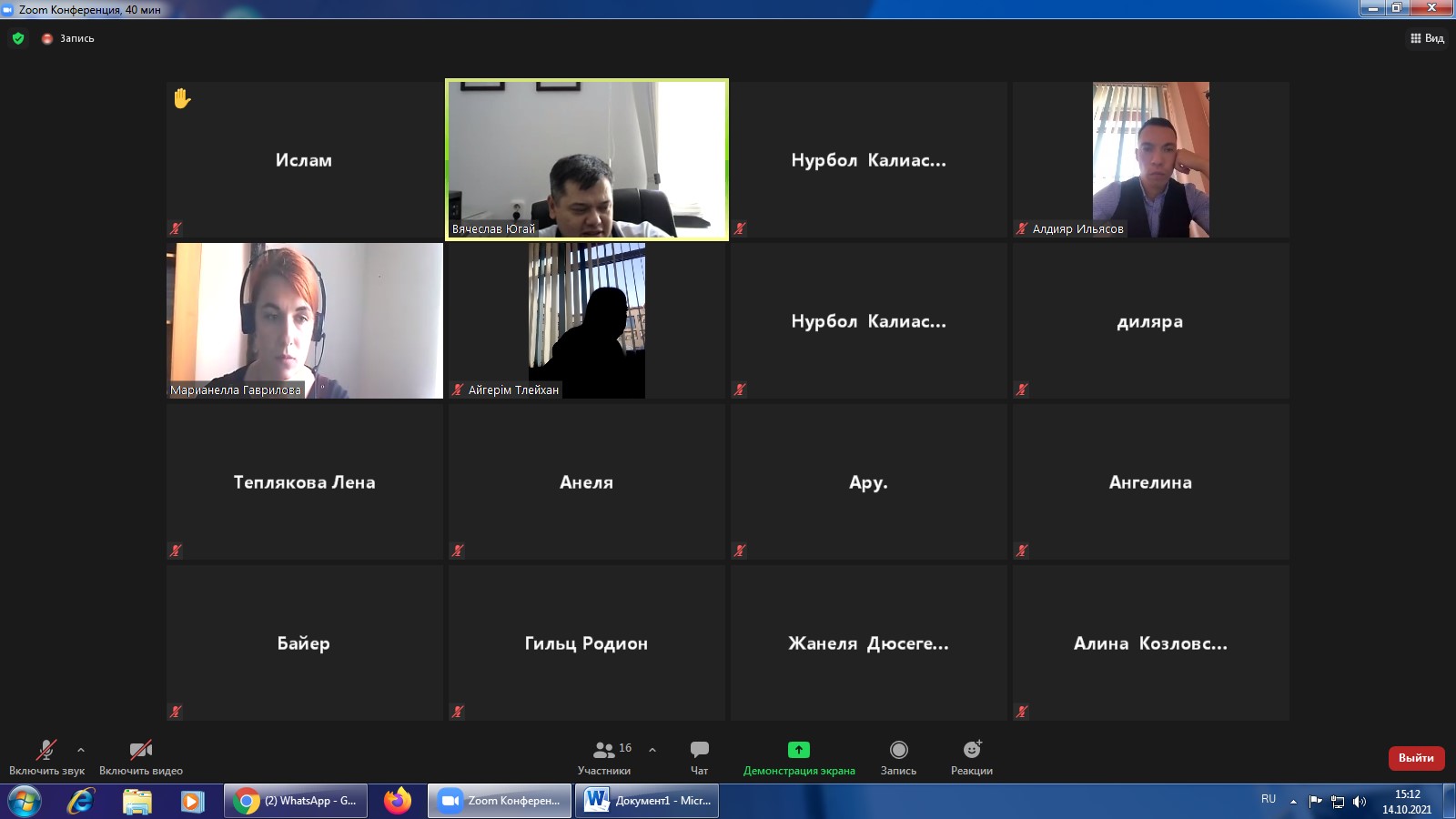Expand audio options arrow next to microphone
Image resolution: width=1456 pixels, height=819 pixels.
(x=81, y=750)
